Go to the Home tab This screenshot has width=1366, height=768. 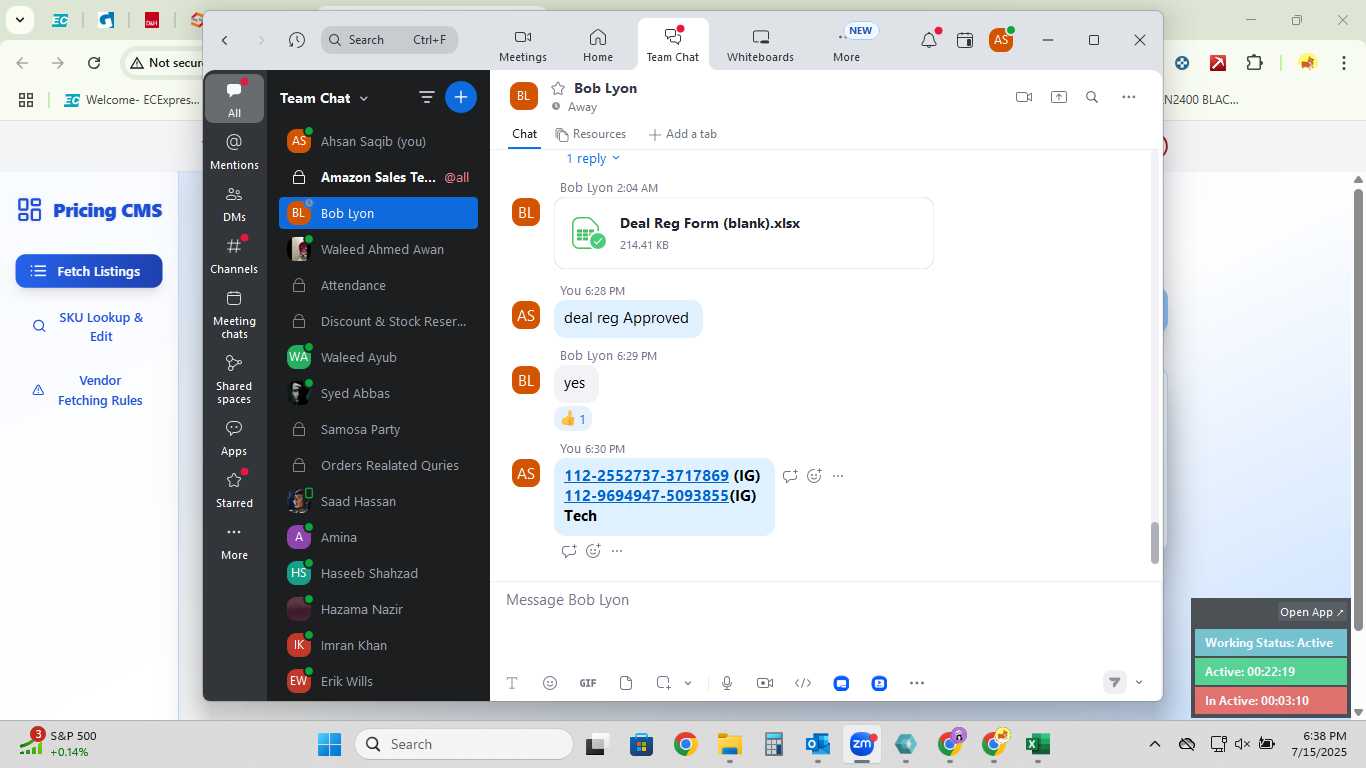pyautogui.click(x=598, y=45)
